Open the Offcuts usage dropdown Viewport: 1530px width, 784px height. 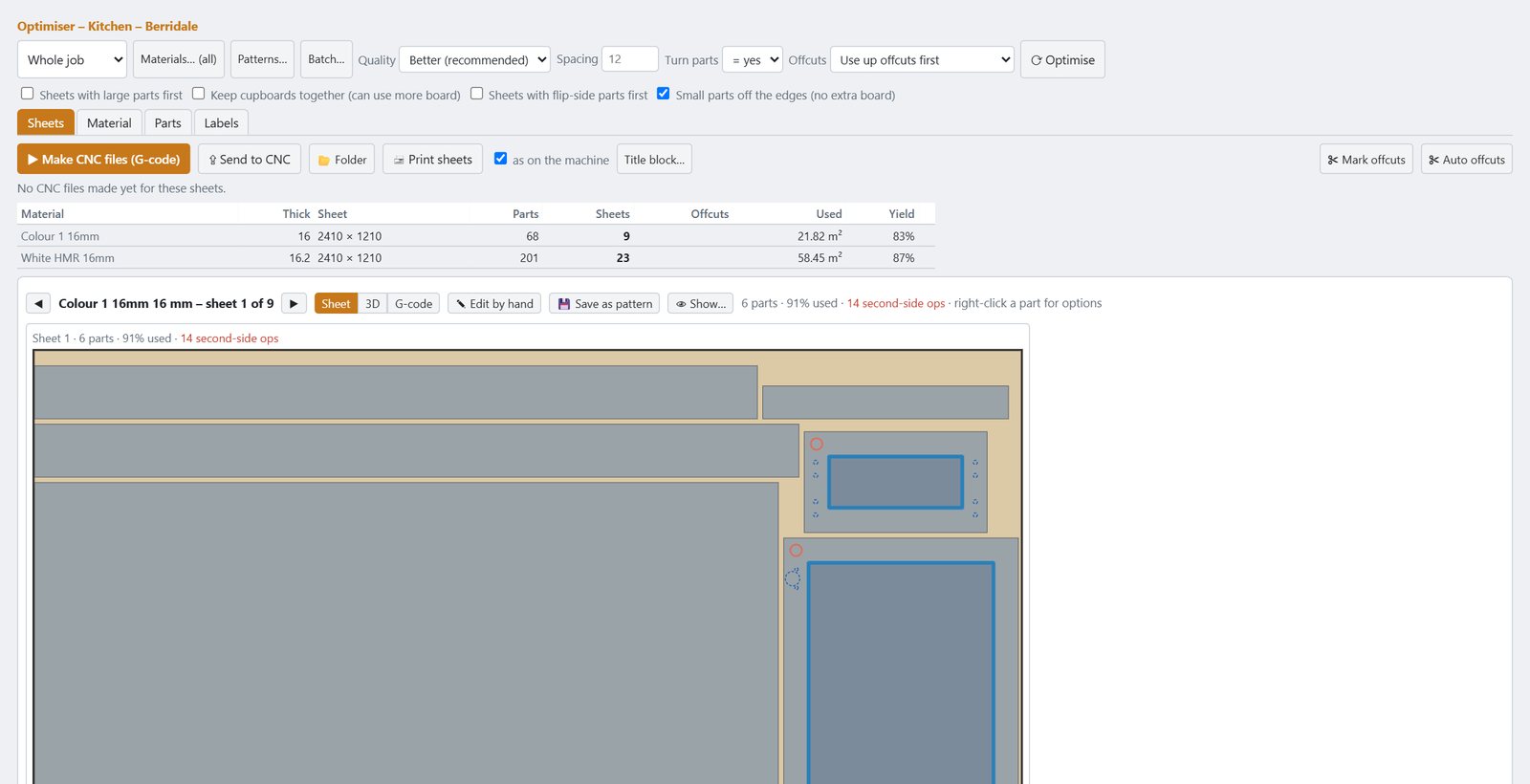coord(922,59)
